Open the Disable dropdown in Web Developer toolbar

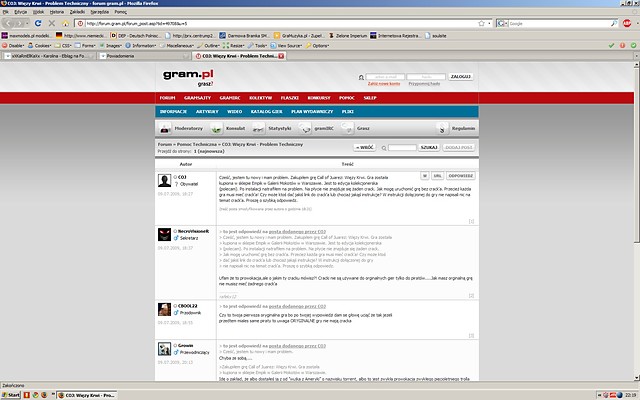(13, 46)
